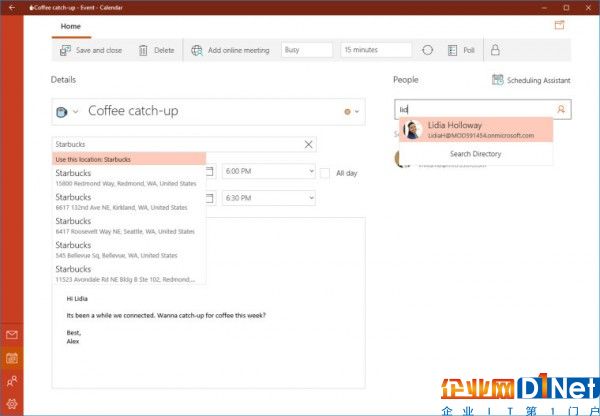This screenshot has height=416, width=600.
Task: Select Starbucks at Bellevue Sq, Bellevue
Action: 129,250
